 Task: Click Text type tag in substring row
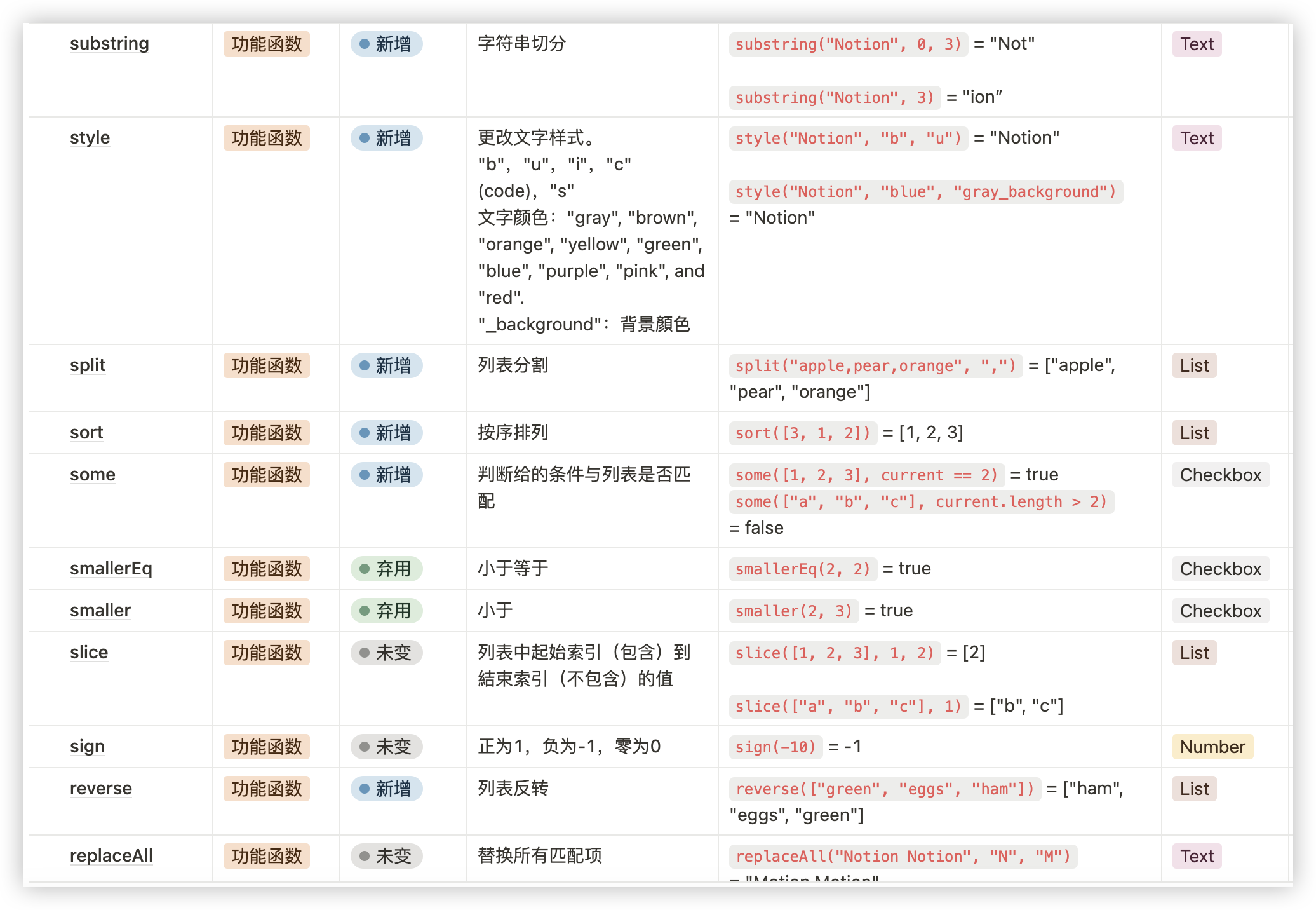pyautogui.click(x=1197, y=44)
